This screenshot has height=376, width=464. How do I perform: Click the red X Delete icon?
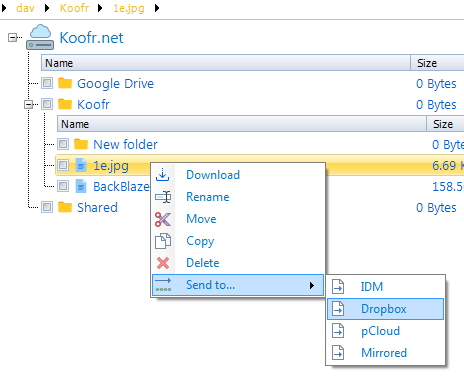coord(163,263)
